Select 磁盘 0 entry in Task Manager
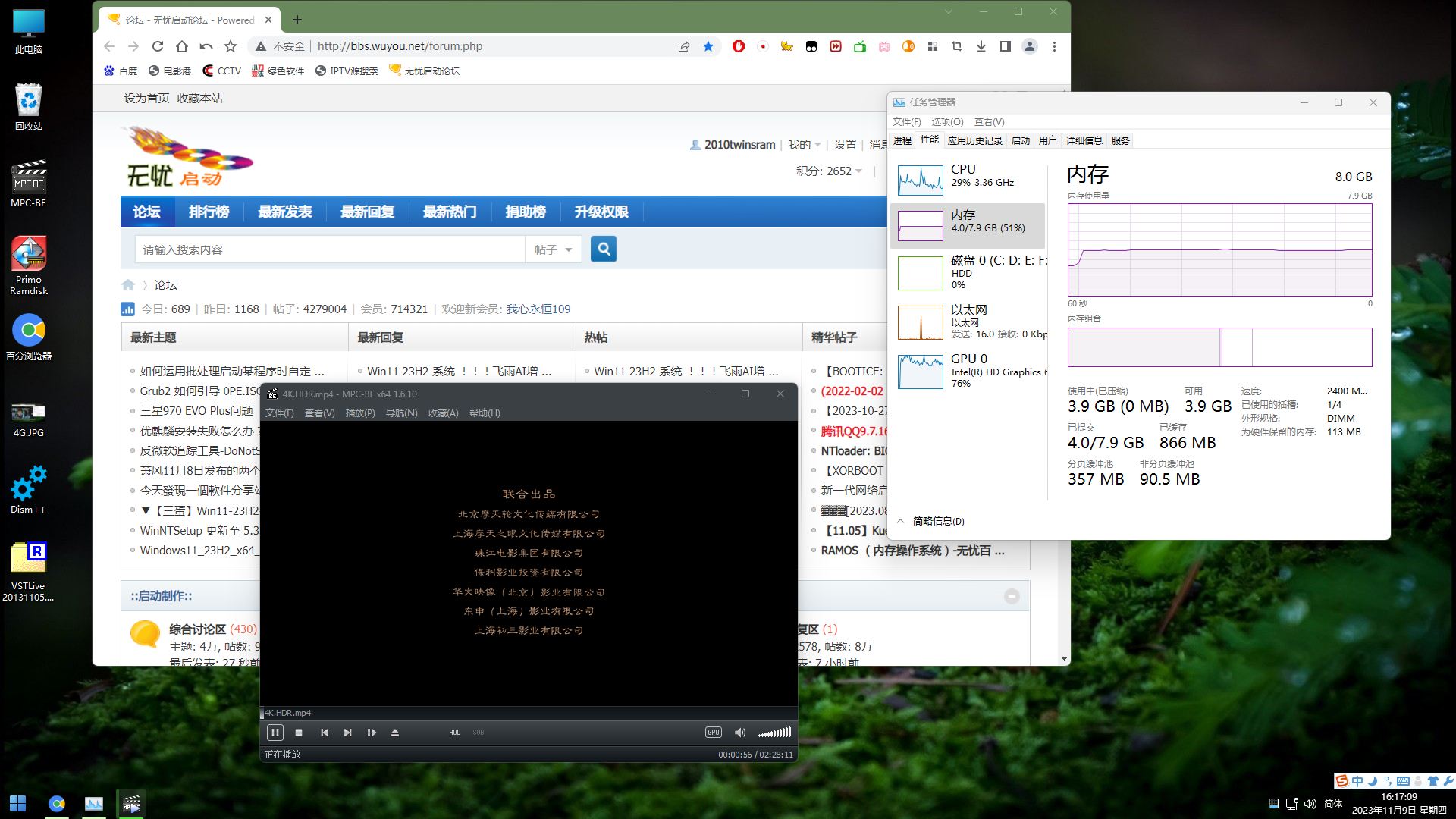This screenshot has width=1456, height=819. 968,273
